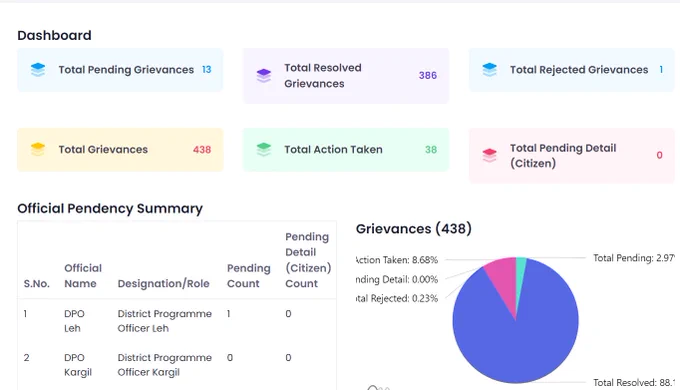This screenshot has height=390, width=680.
Task: Open the Total Rejected Grievances card
Action: click(x=572, y=70)
